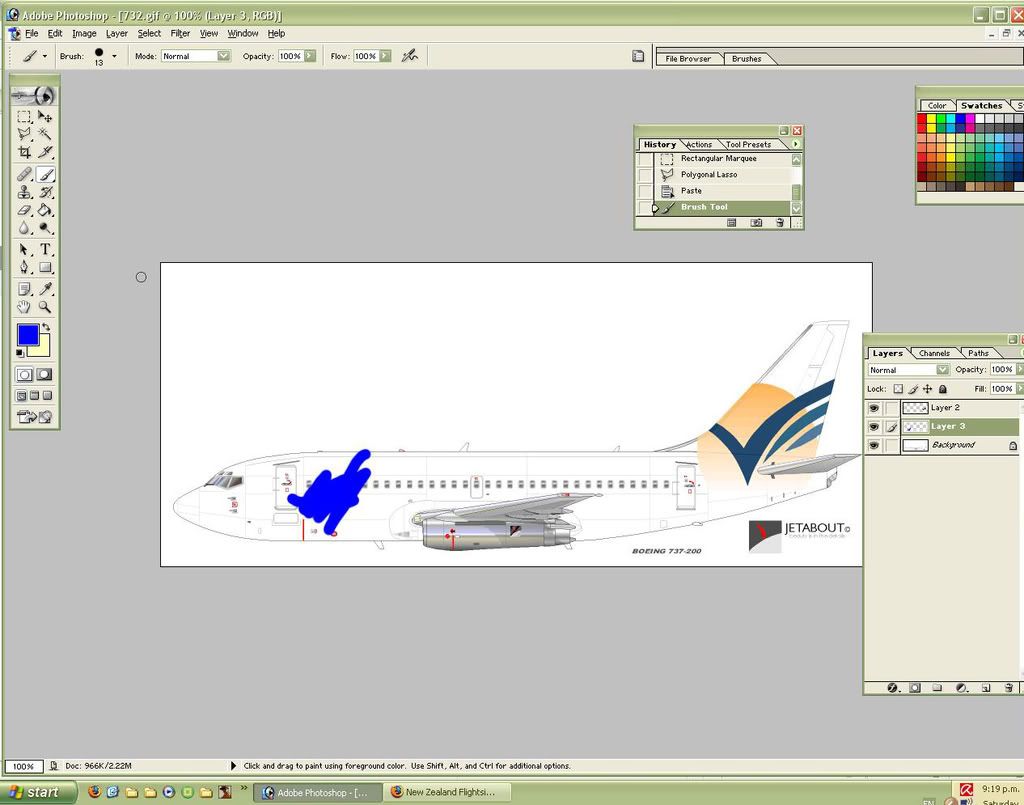Activate the Eyedropper tool
Image resolution: width=1024 pixels, height=805 pixels.
pyautogui.click(x=45, y=289)
